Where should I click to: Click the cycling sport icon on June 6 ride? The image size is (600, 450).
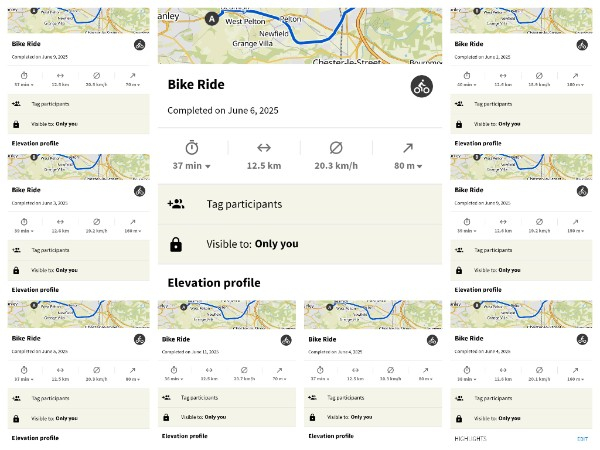pos(421,86)
